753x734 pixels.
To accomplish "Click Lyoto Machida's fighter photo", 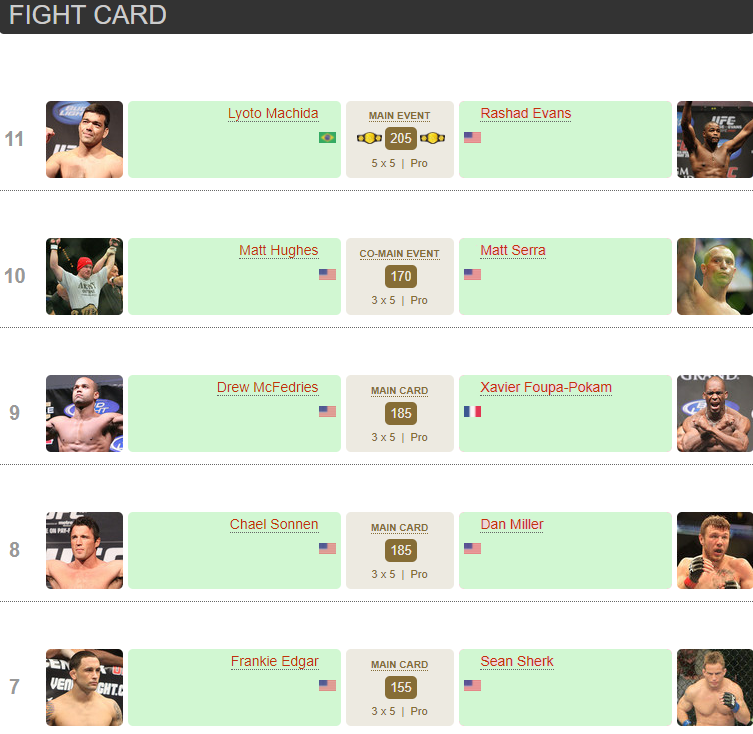I will 84,139.
